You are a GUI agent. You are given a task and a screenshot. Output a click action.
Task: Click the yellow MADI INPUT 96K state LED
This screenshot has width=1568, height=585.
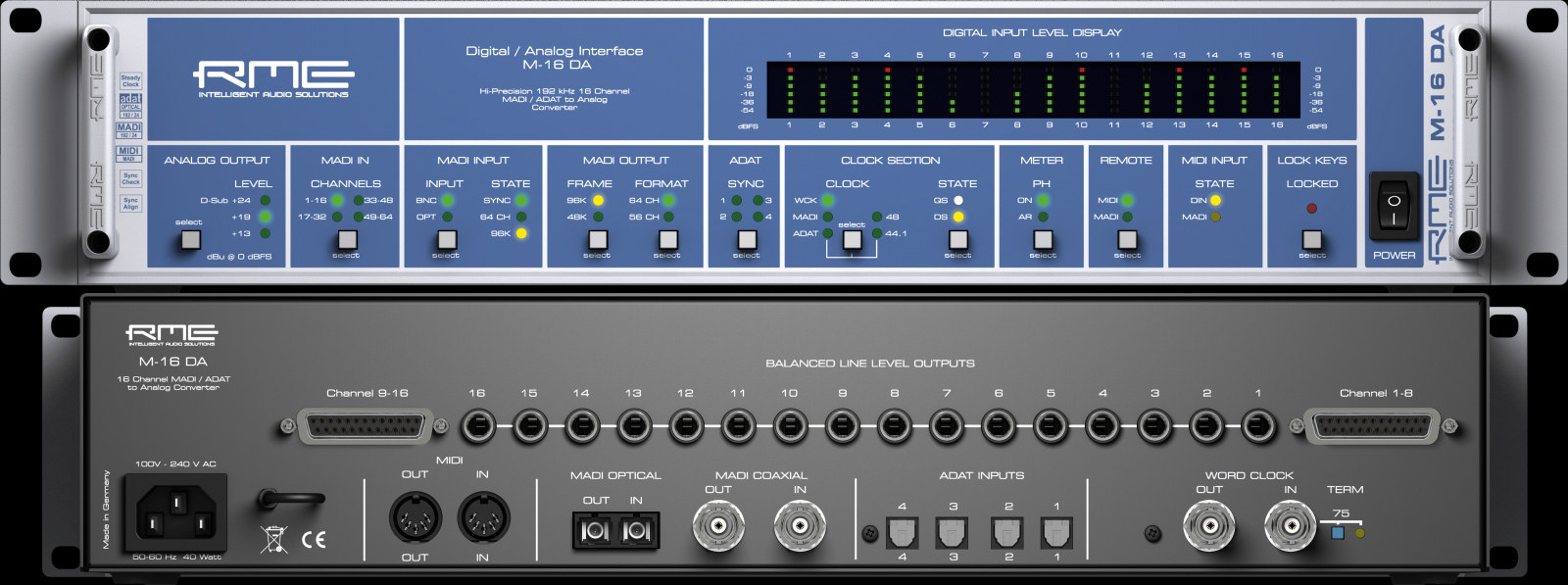pyautogui.click(x=521, y=233)
